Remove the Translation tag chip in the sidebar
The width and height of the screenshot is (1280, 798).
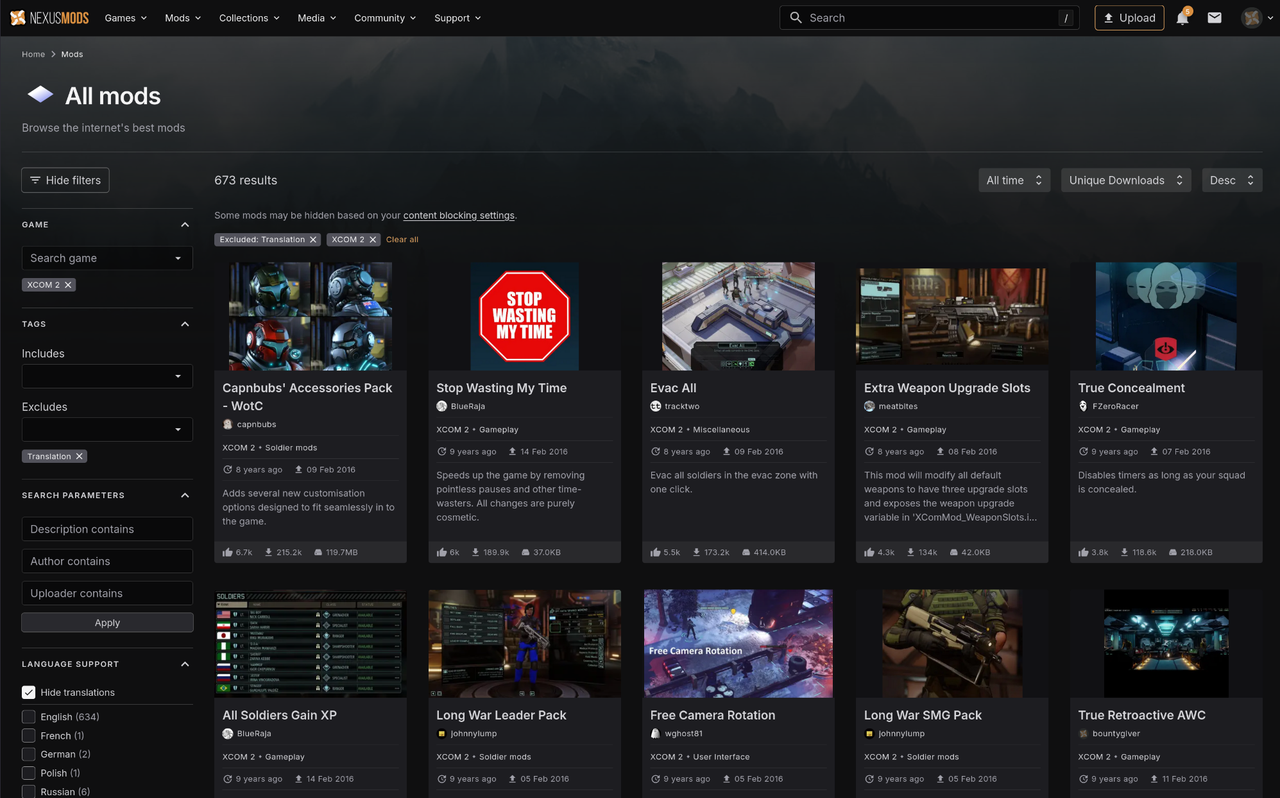point(80,456)
